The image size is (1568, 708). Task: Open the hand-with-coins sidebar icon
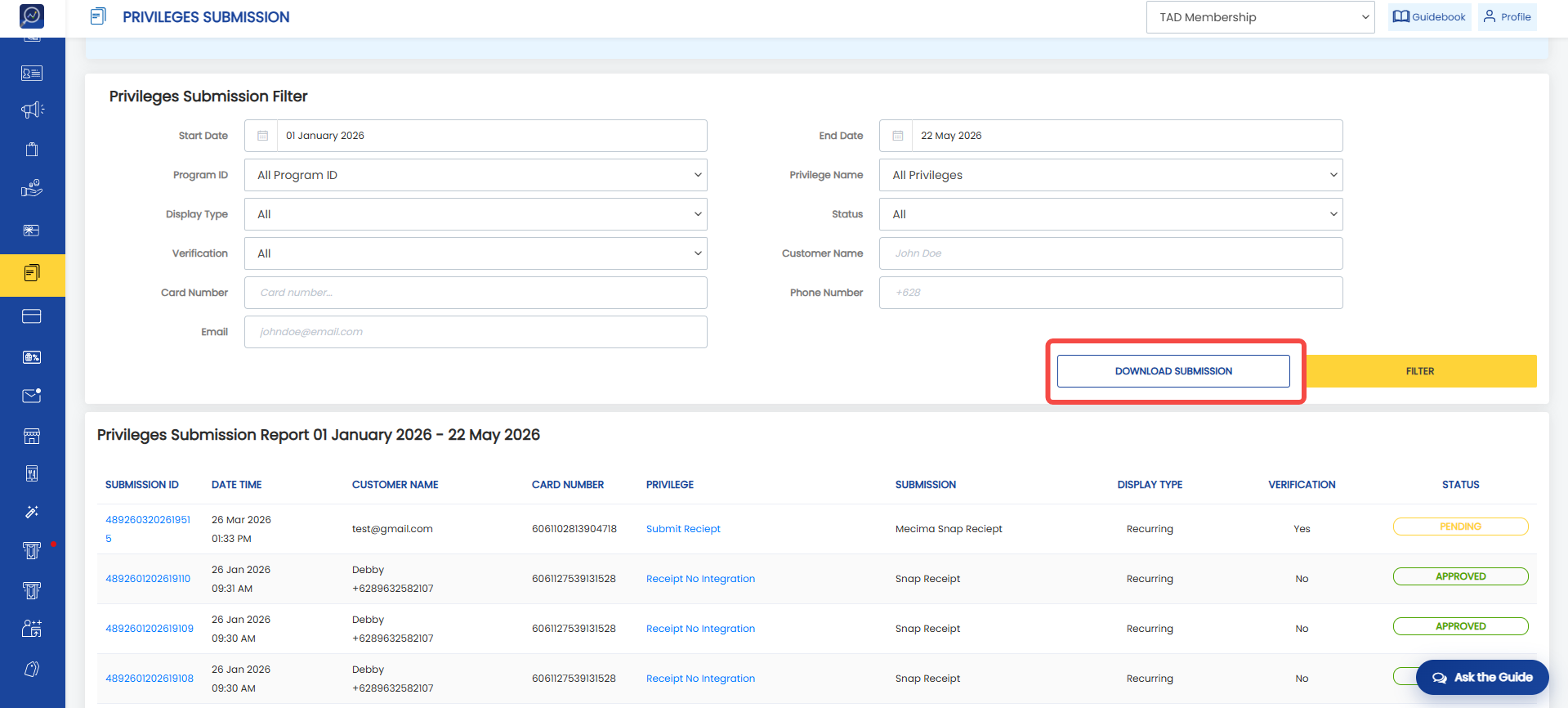pyautogui.click(x=32, y=189)
